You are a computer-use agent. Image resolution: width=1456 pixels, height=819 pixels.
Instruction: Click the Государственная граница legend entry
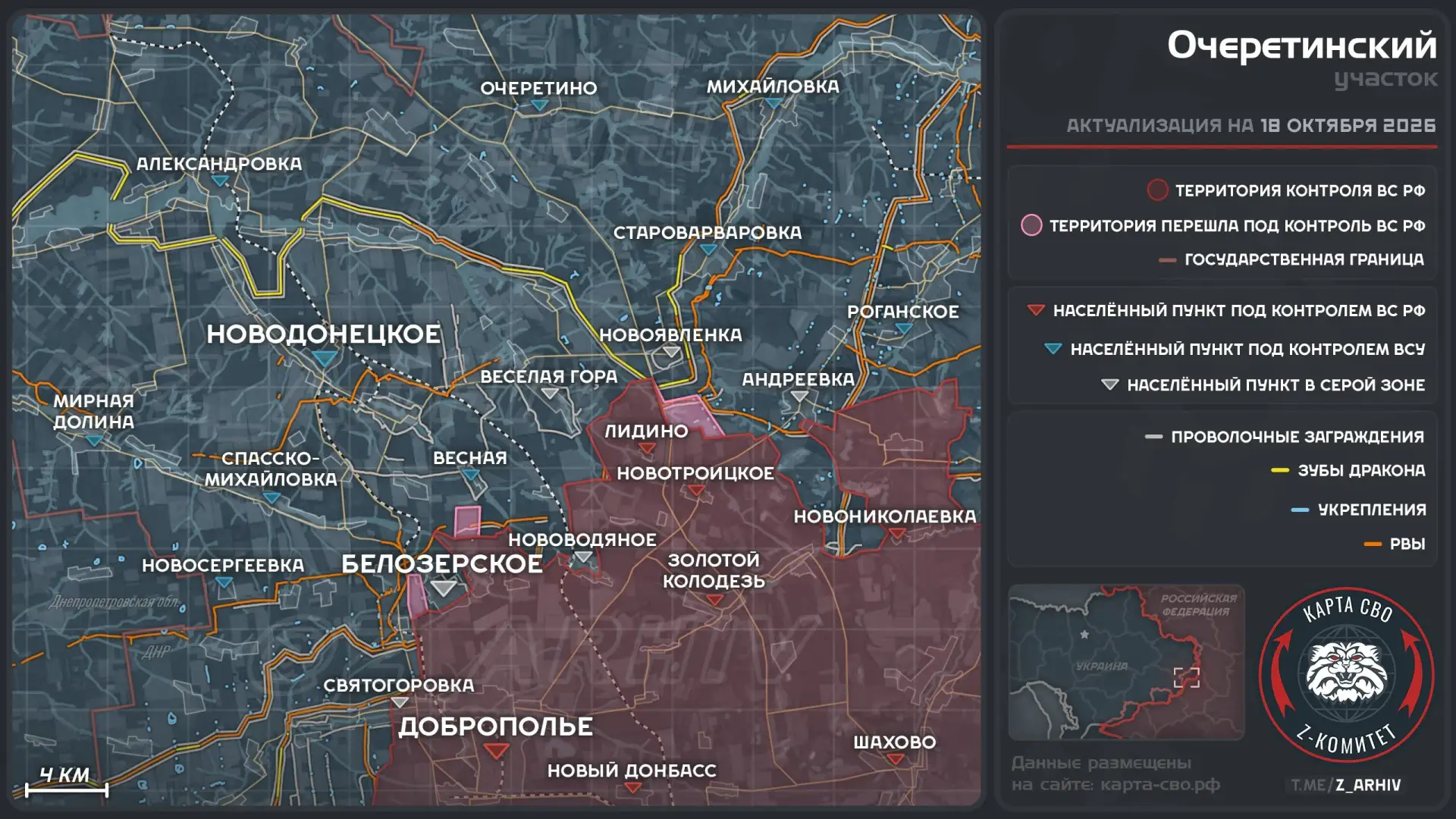click(x=1291, y=260)
